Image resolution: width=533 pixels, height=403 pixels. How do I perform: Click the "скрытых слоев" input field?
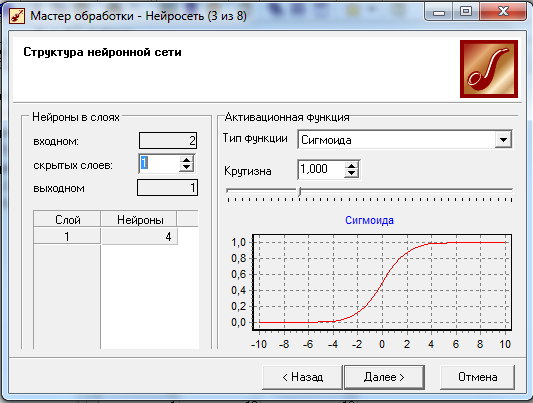(159, 163)
